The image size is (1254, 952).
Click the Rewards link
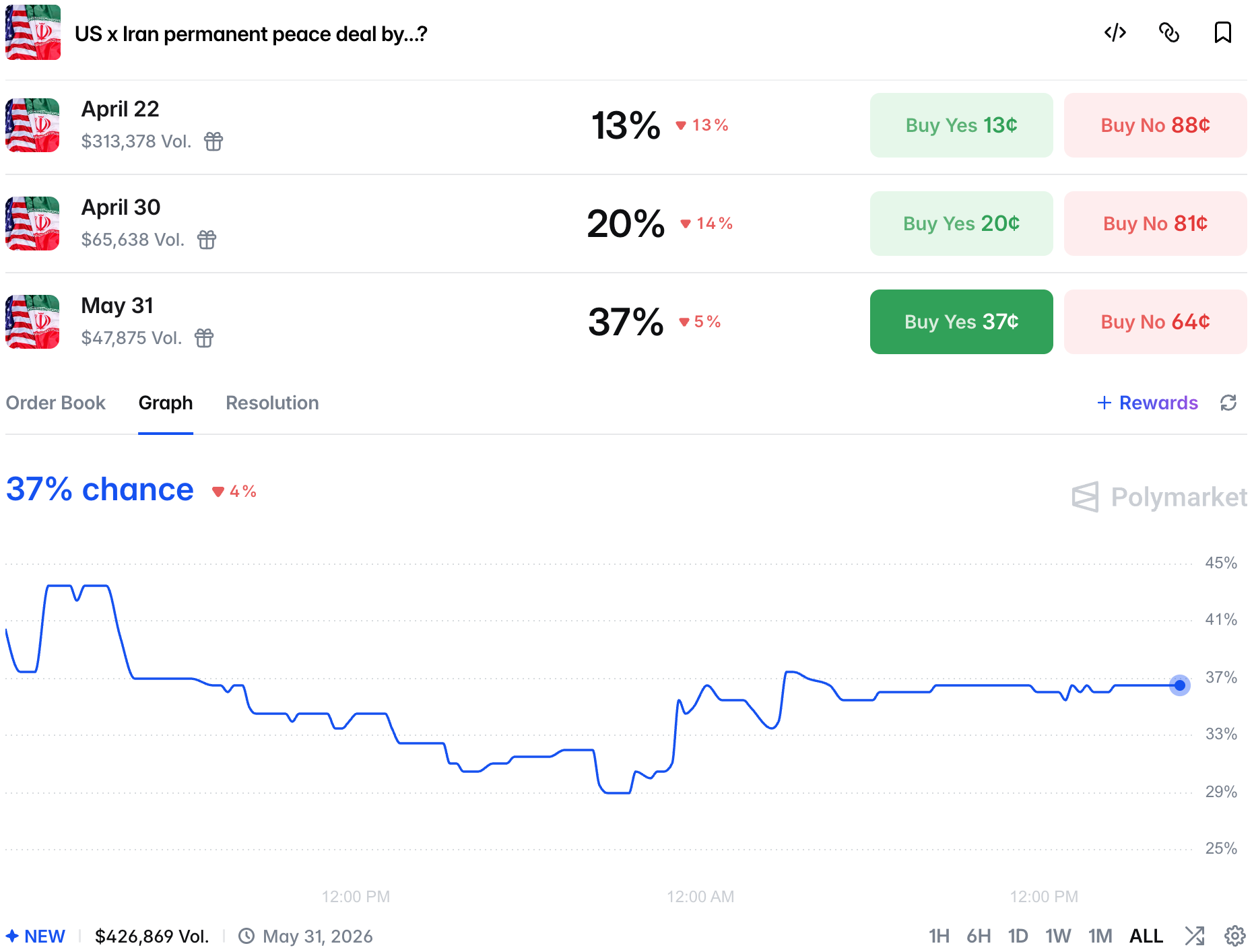1148,403
